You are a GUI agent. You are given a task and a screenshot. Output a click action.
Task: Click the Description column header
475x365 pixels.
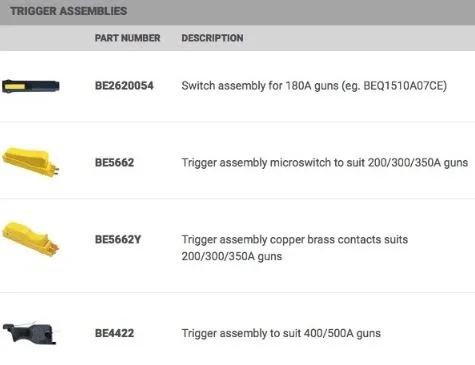[x=212, y=38]
